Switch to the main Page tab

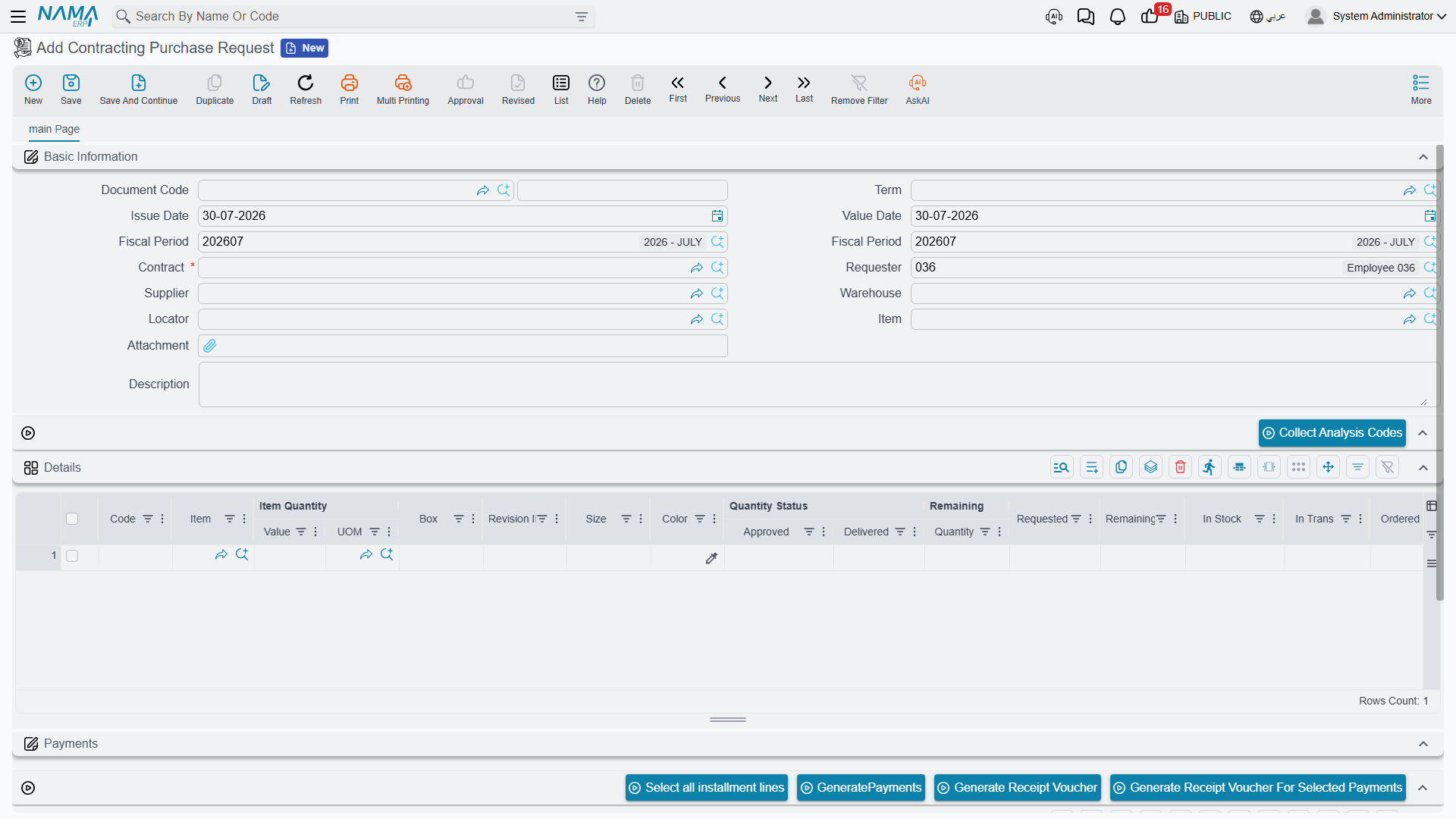[x=54, y=129]
